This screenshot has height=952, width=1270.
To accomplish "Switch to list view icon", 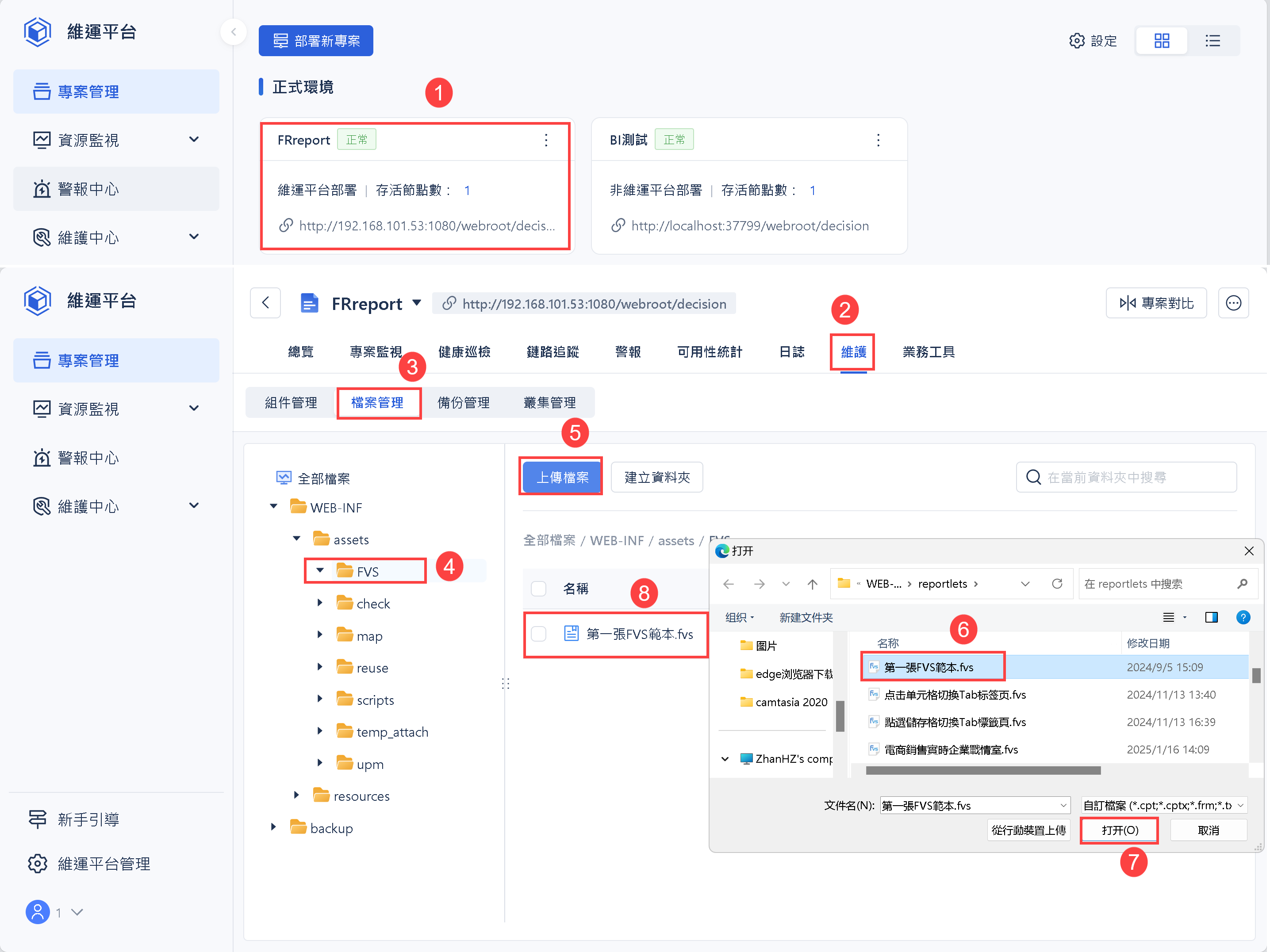I will pos(1212,41).
